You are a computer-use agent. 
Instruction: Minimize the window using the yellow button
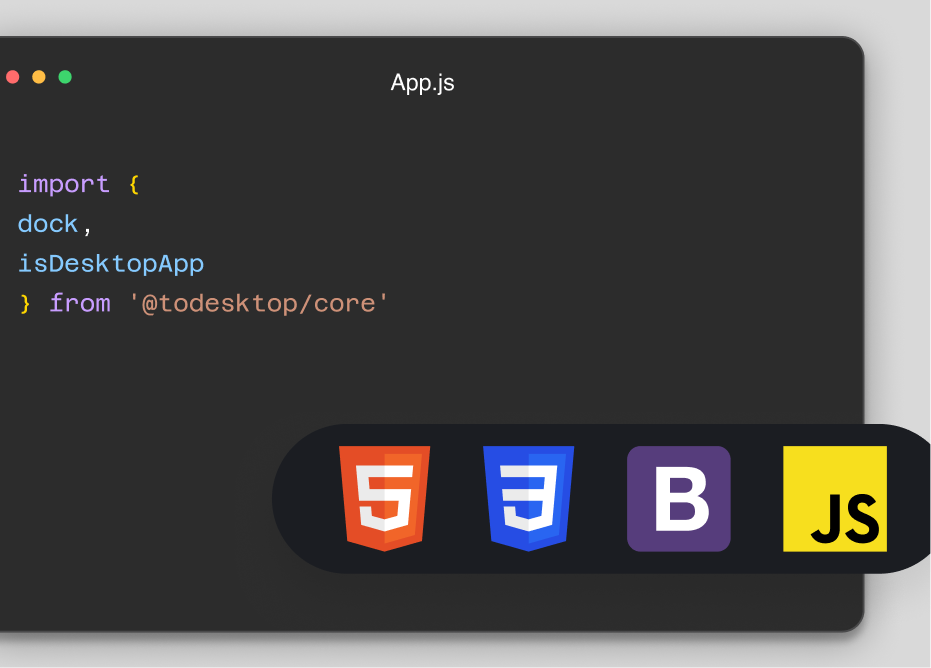click(39, 77)
